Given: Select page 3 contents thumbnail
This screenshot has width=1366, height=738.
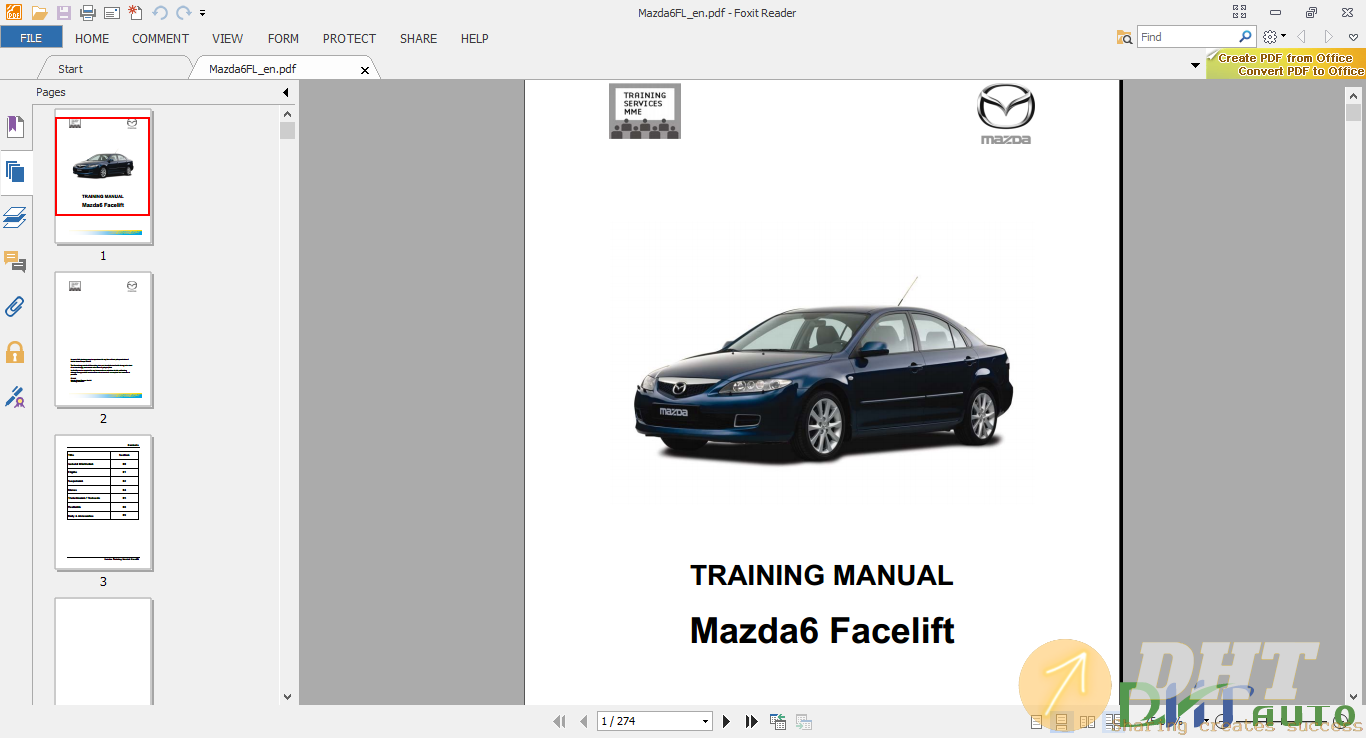Looking at the screenshot, I should tap(103, 503).
